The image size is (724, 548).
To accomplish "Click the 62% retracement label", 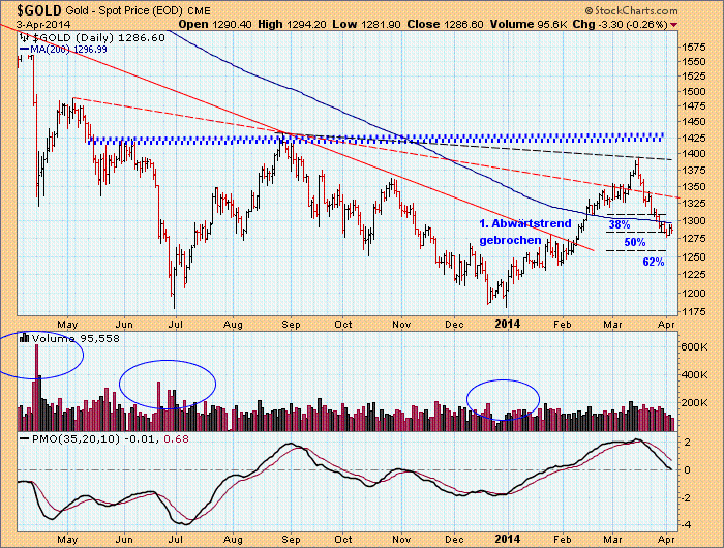I will coord(653,262).
